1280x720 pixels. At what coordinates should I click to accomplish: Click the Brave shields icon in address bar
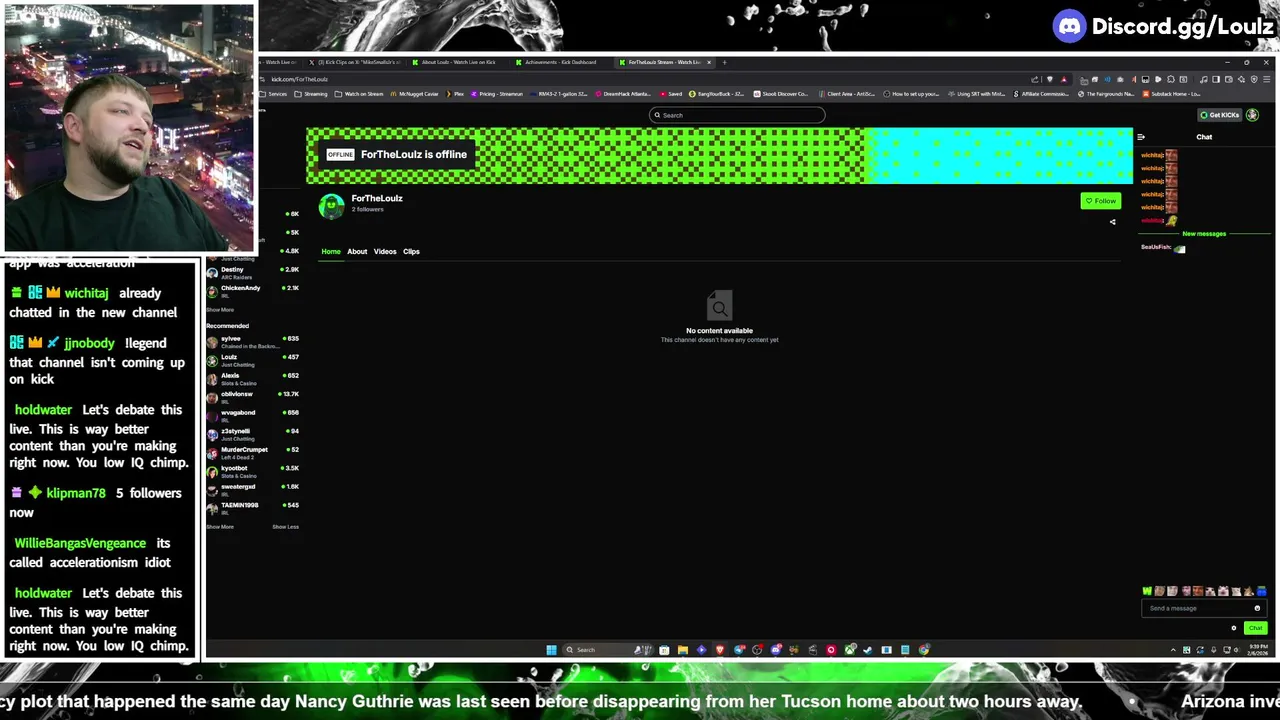[1050, 79]
